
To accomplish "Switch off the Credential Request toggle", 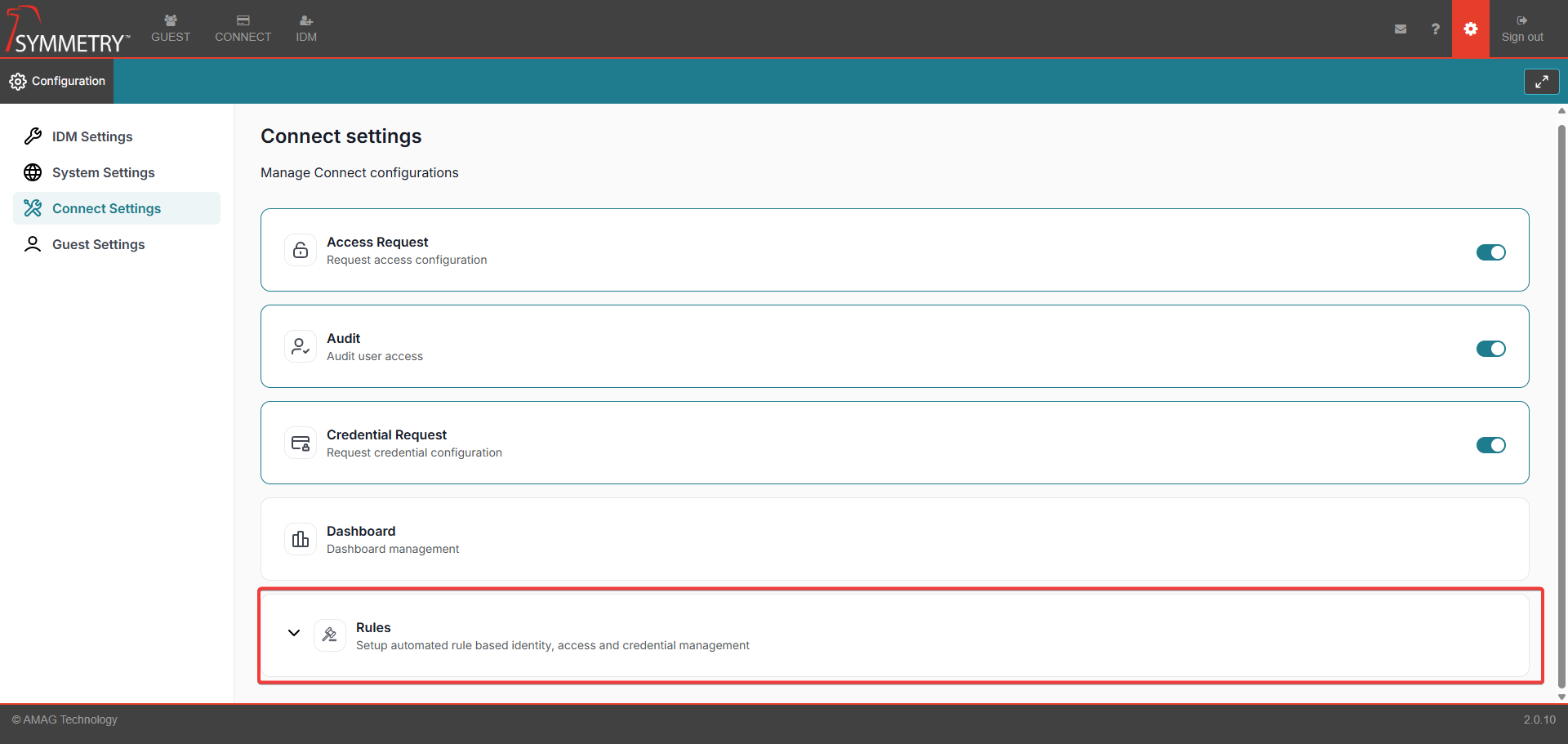I will click(x=1490, y=445).
